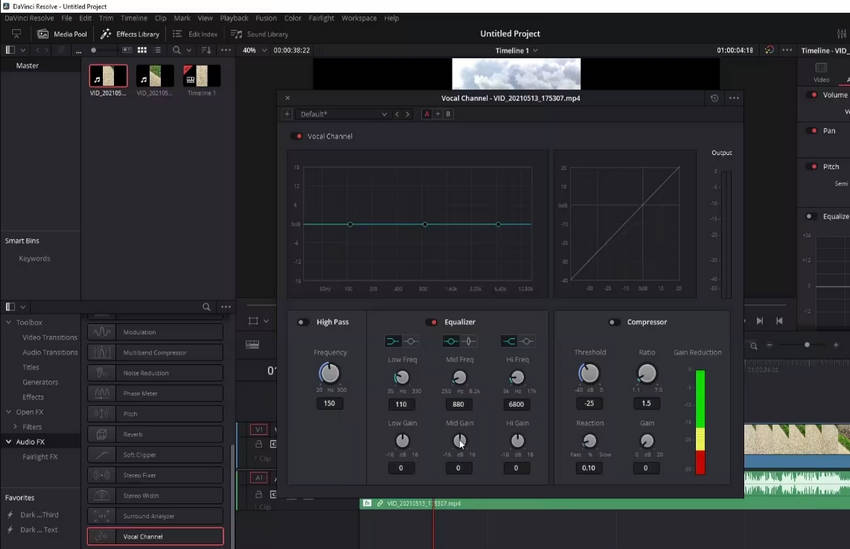Select the Noise Reduction audio effect
The height and width of the screenshot is (549, 850).
tap(155, 373)
